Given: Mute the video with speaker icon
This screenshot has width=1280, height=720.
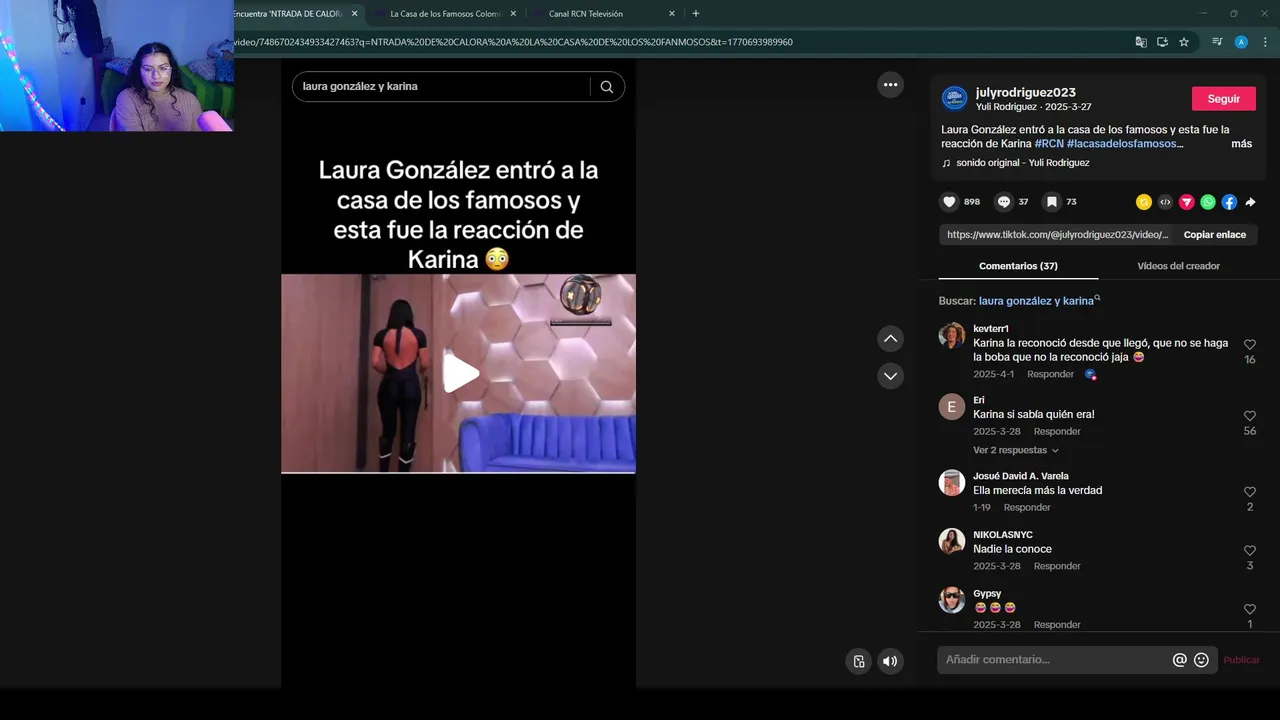Looking at the screenshot, I should tap(890, 661).
